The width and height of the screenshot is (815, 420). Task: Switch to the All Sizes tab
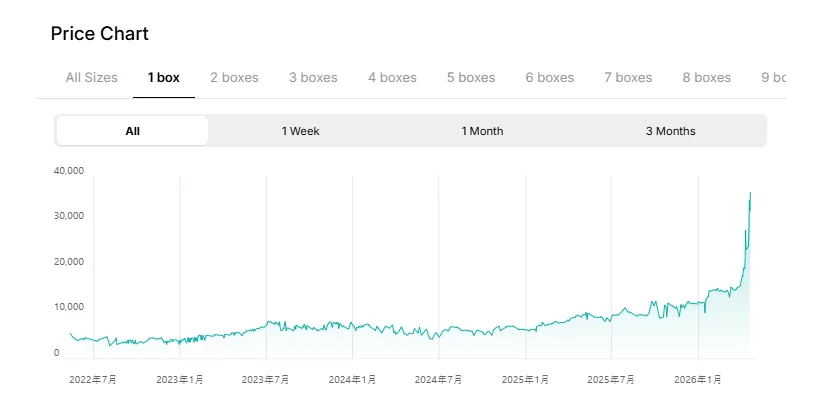coord(91,77)
